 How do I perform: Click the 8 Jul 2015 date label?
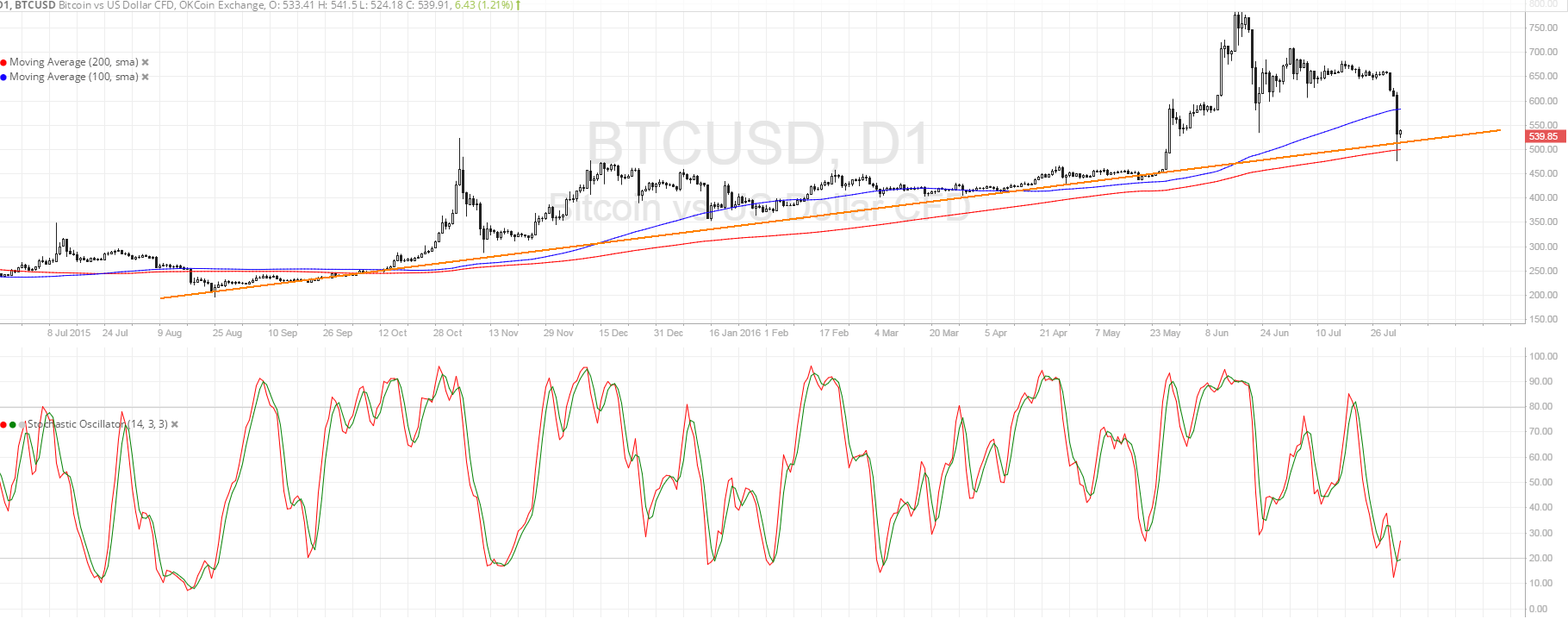click(69, 333)
